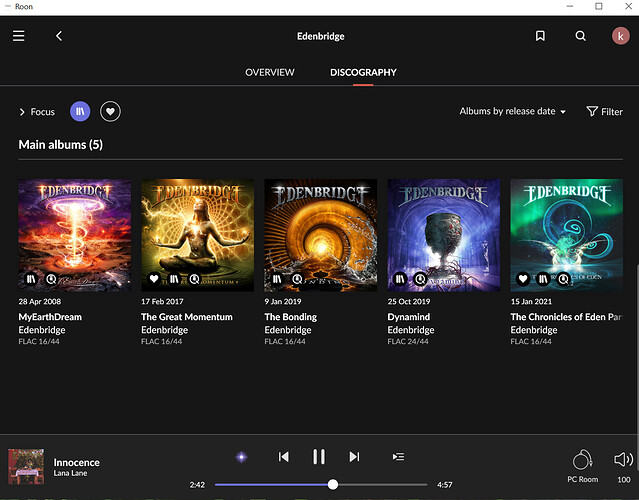Open the search magnifier icon
The height and width of the screenshot is (500, 639).
click(x=580, y=36)
